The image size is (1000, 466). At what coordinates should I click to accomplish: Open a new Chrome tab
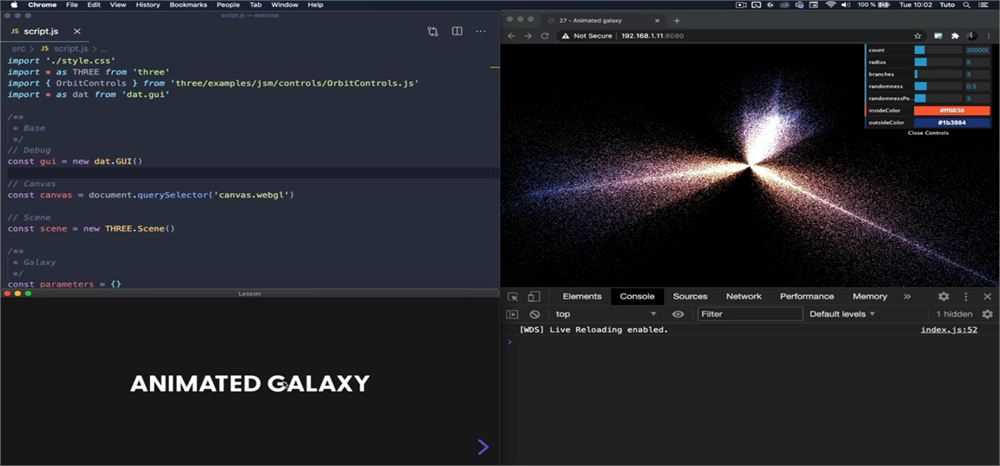click(x=677, y=20)
